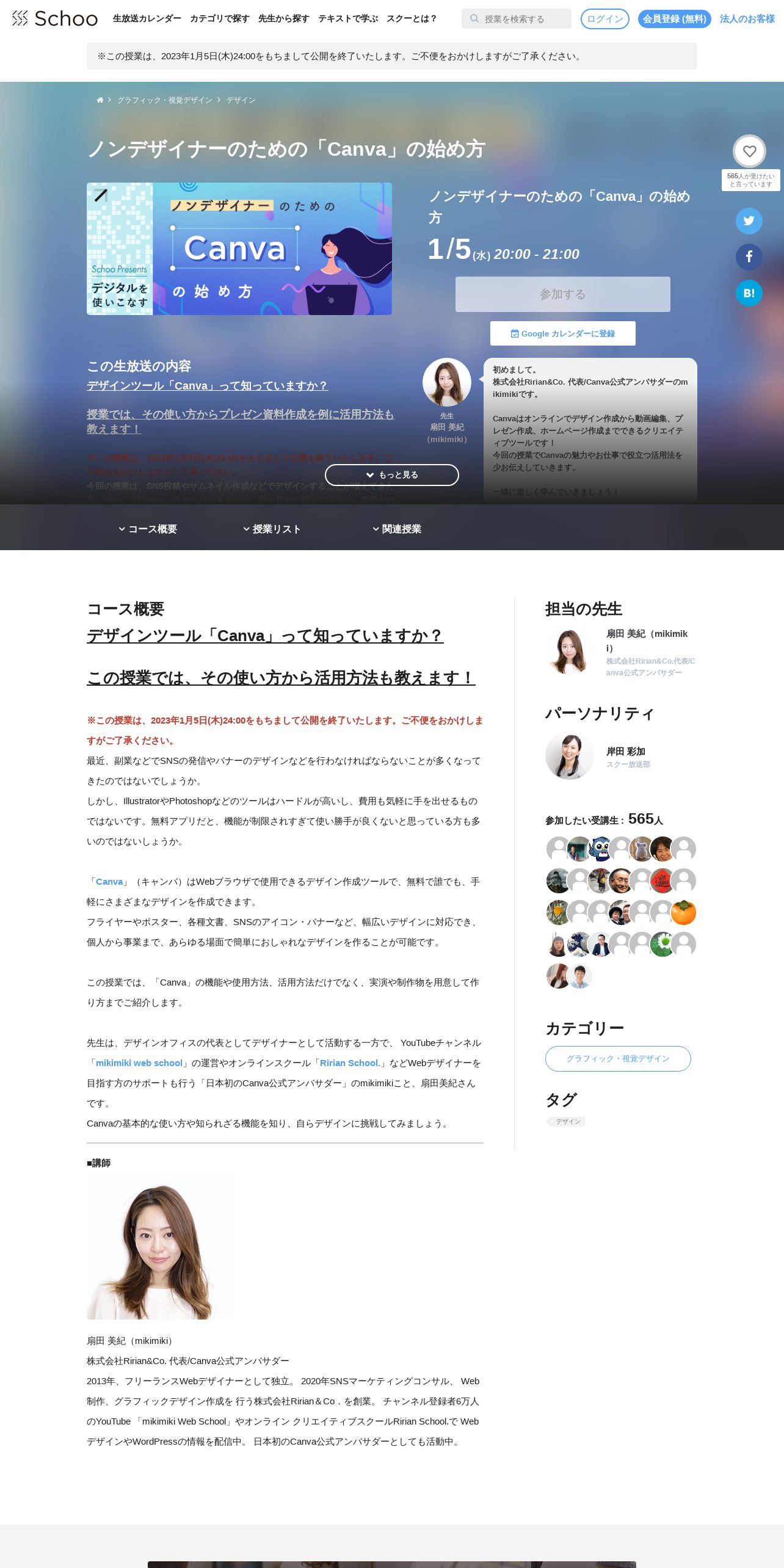Click the heart favorite icon
The width and height of the screenshot is (784, 1568).
(749, 151)
